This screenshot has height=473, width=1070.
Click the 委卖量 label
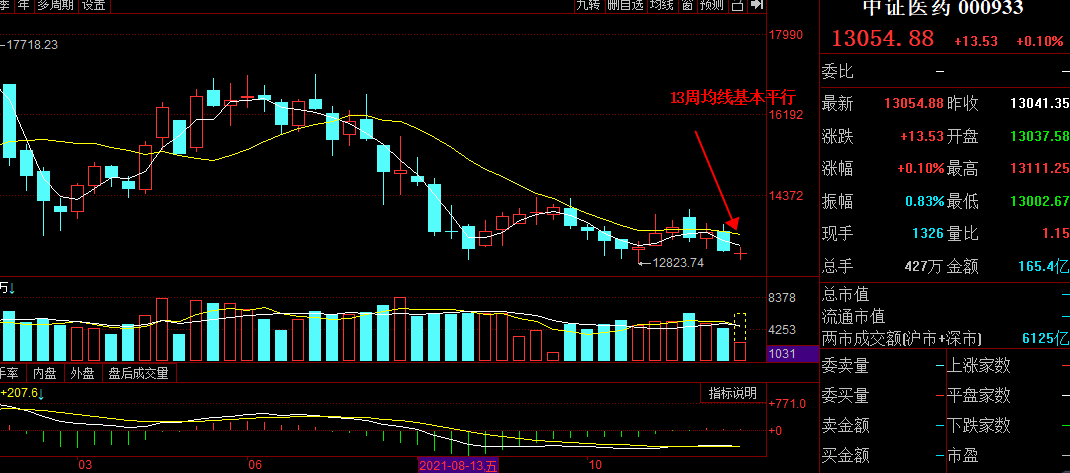tap(845, 366)
